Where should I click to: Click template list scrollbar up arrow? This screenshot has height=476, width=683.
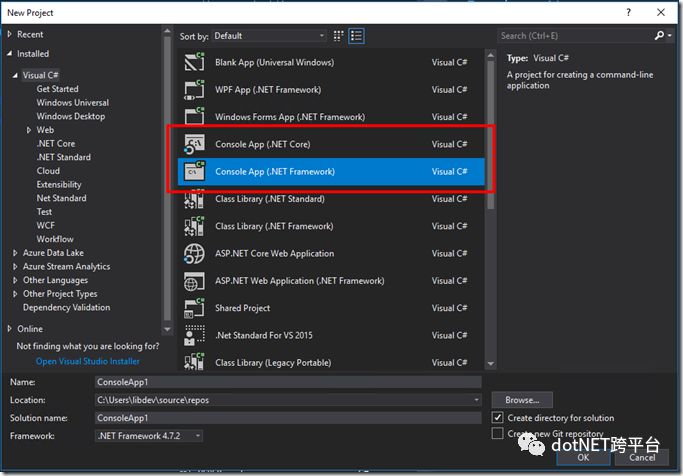tap(490, 55)
